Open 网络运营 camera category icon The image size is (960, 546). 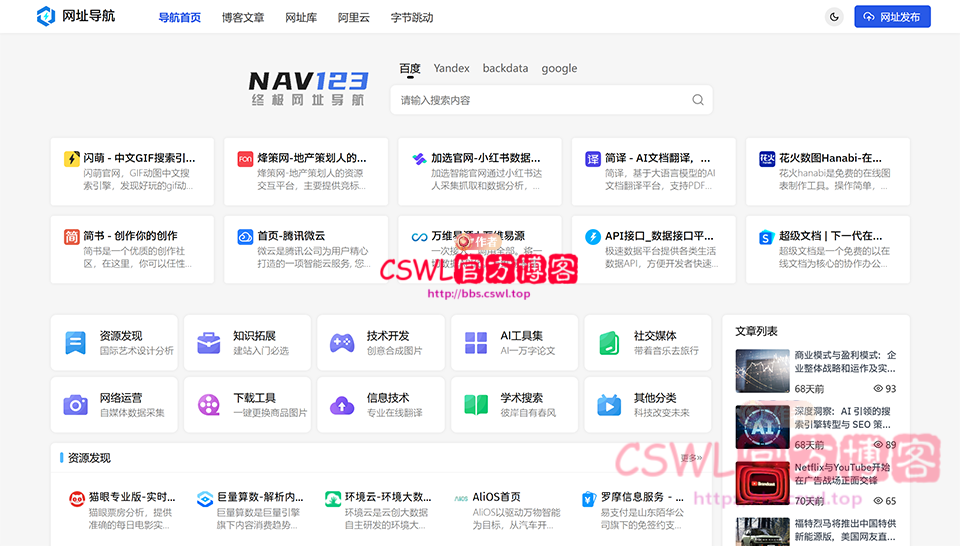[76, 404]
